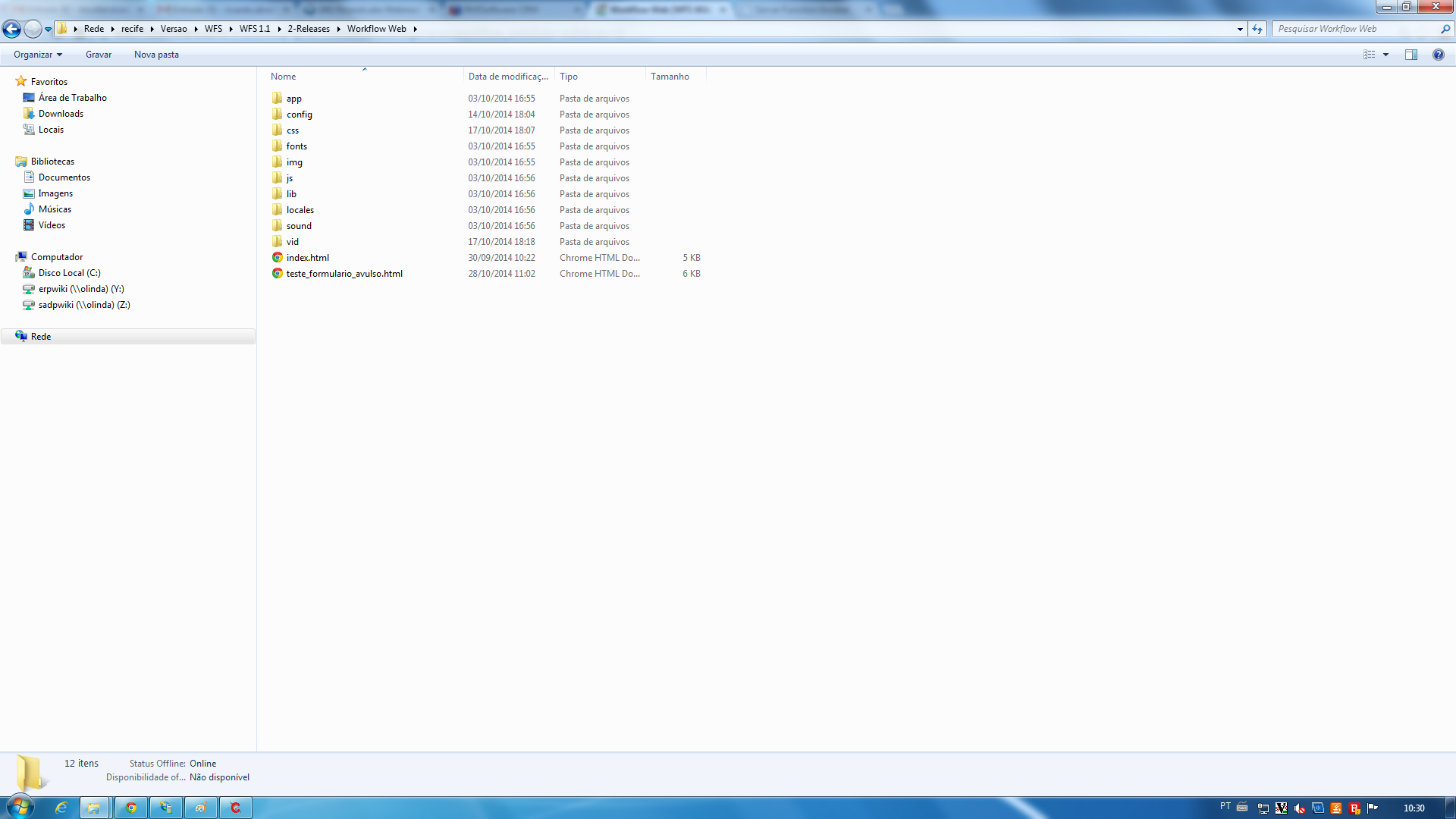The width and height of the screenshot is (1456, 819).
Task: Open the Help question mark icon
Action: tap(1438, 55)
